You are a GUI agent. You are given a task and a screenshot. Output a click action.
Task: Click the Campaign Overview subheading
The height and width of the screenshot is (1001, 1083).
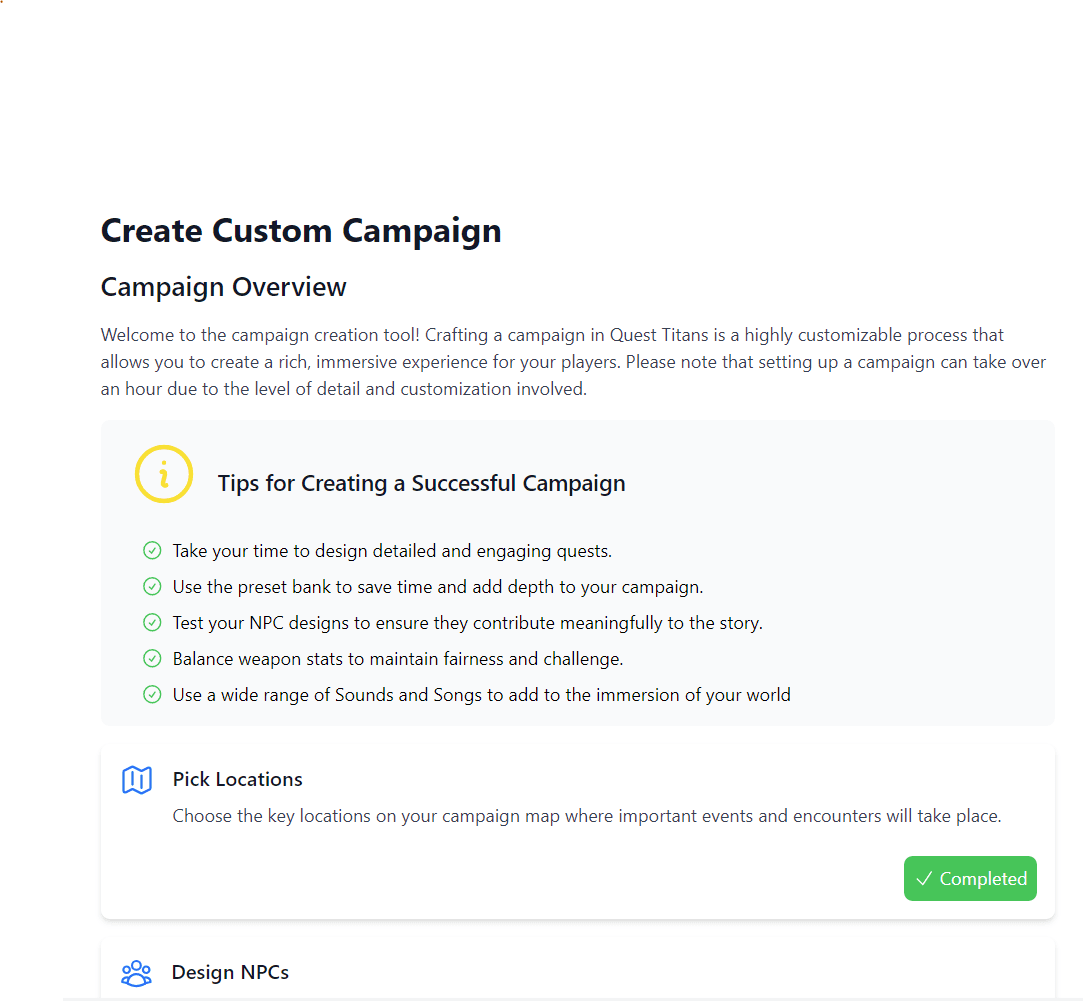[x=224, y=287]
